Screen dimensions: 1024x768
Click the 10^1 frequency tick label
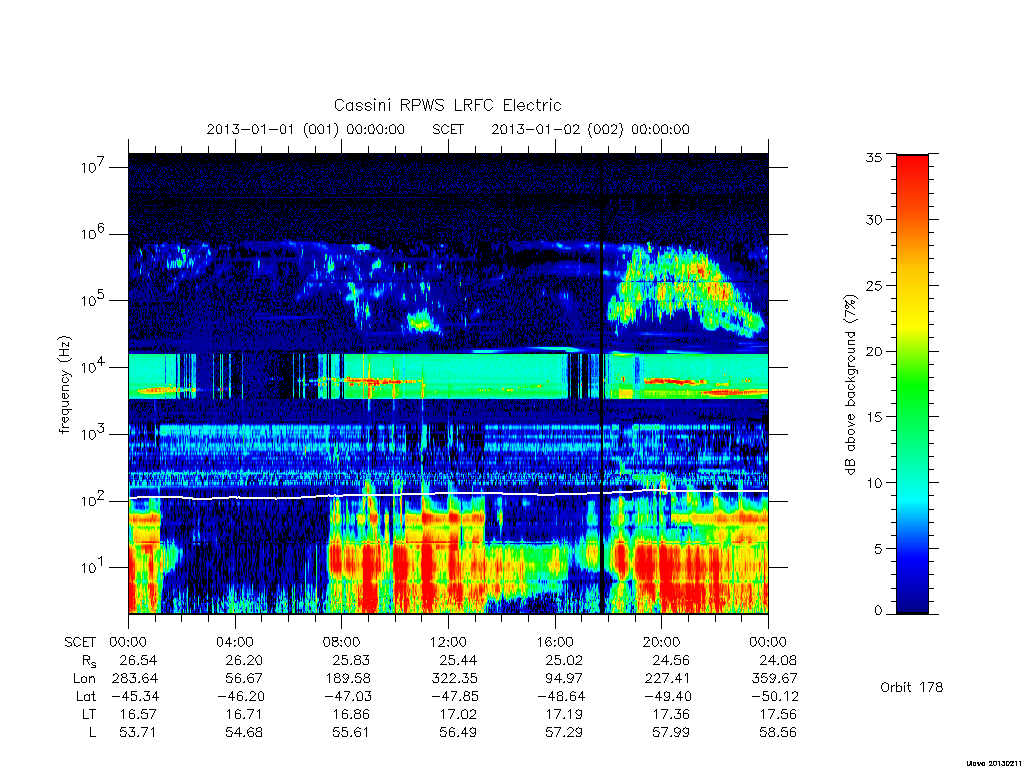point(92,566)
